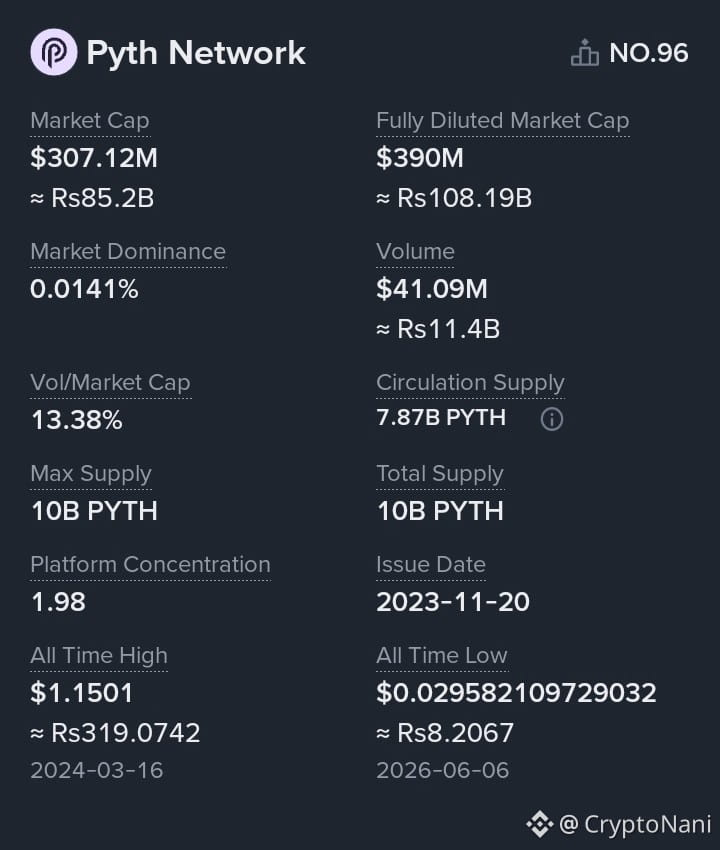The height and width of the screenshot is (850, 720).
Task: Click the Pyth Network purple logo icon
Action: [54, 52]
